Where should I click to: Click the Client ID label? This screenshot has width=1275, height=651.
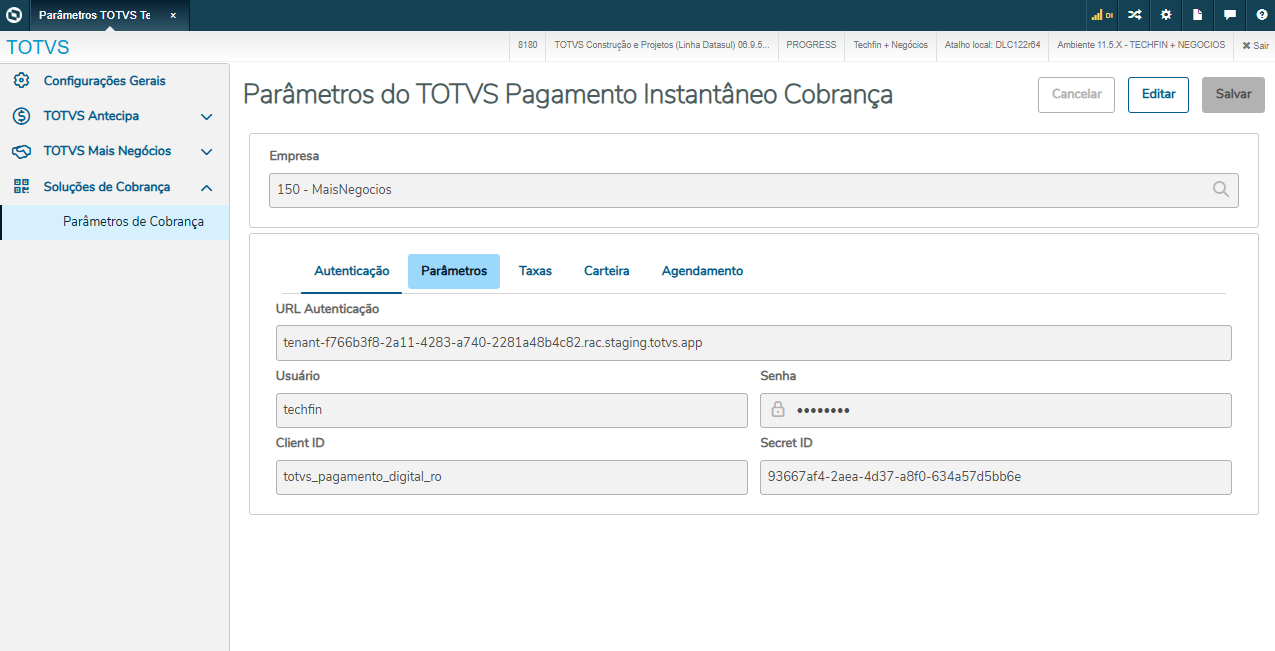click(x=300, y=443)
